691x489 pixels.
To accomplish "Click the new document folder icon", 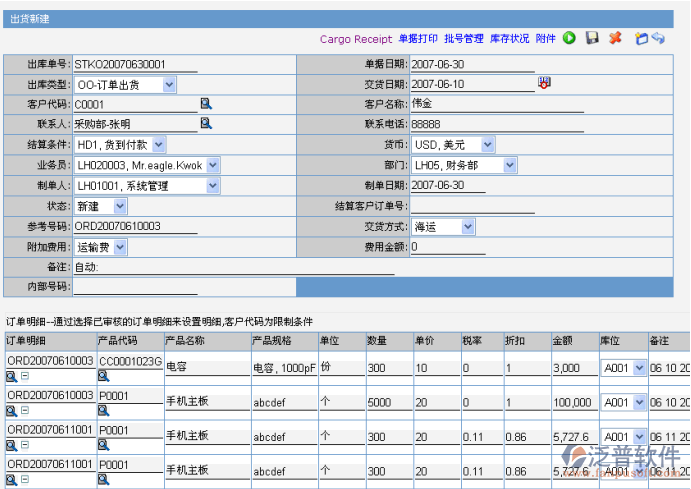I will click(641, 38).
